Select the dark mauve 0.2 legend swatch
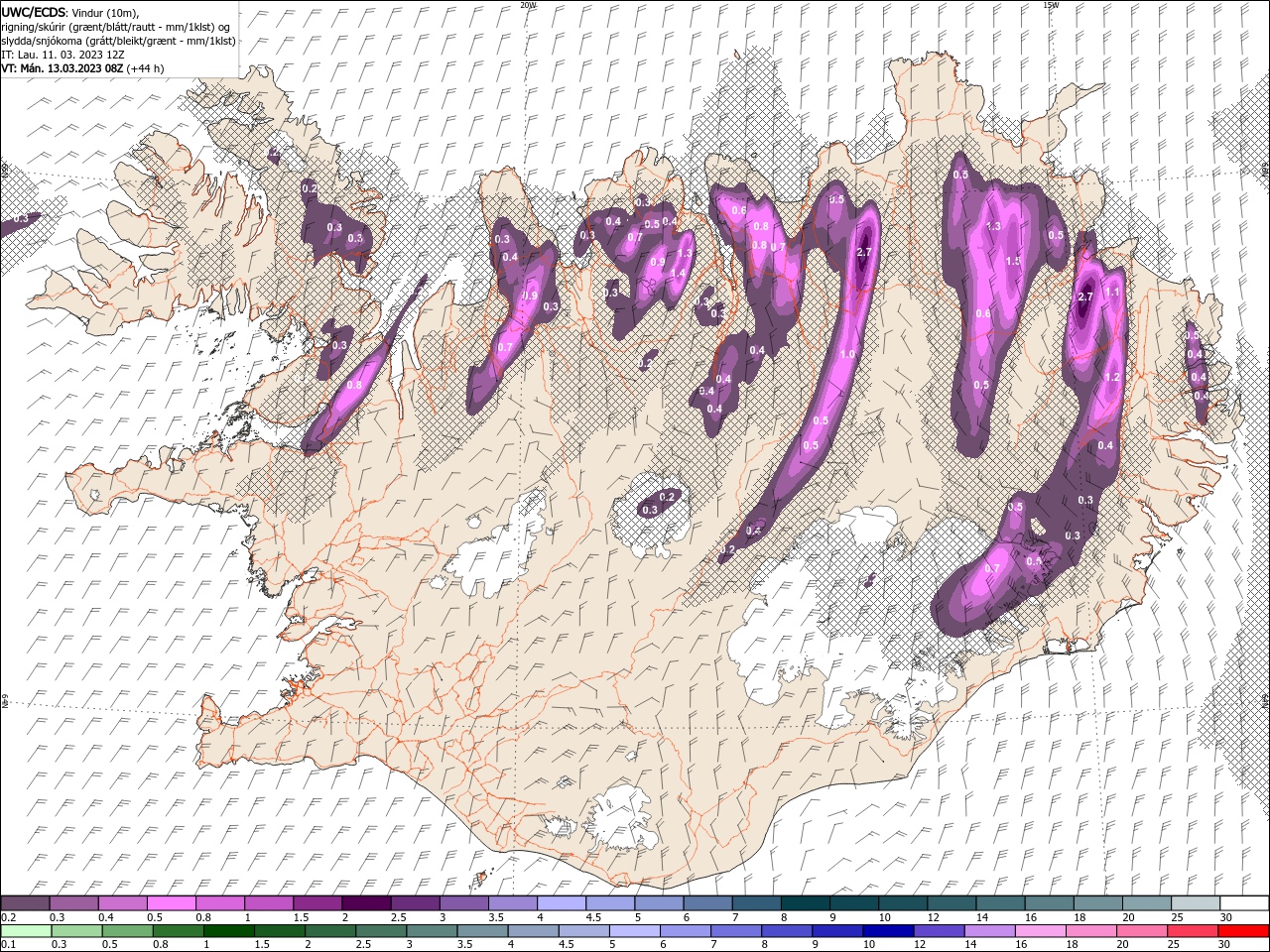The image size is (1270, 952). click(x=25, y=903)
